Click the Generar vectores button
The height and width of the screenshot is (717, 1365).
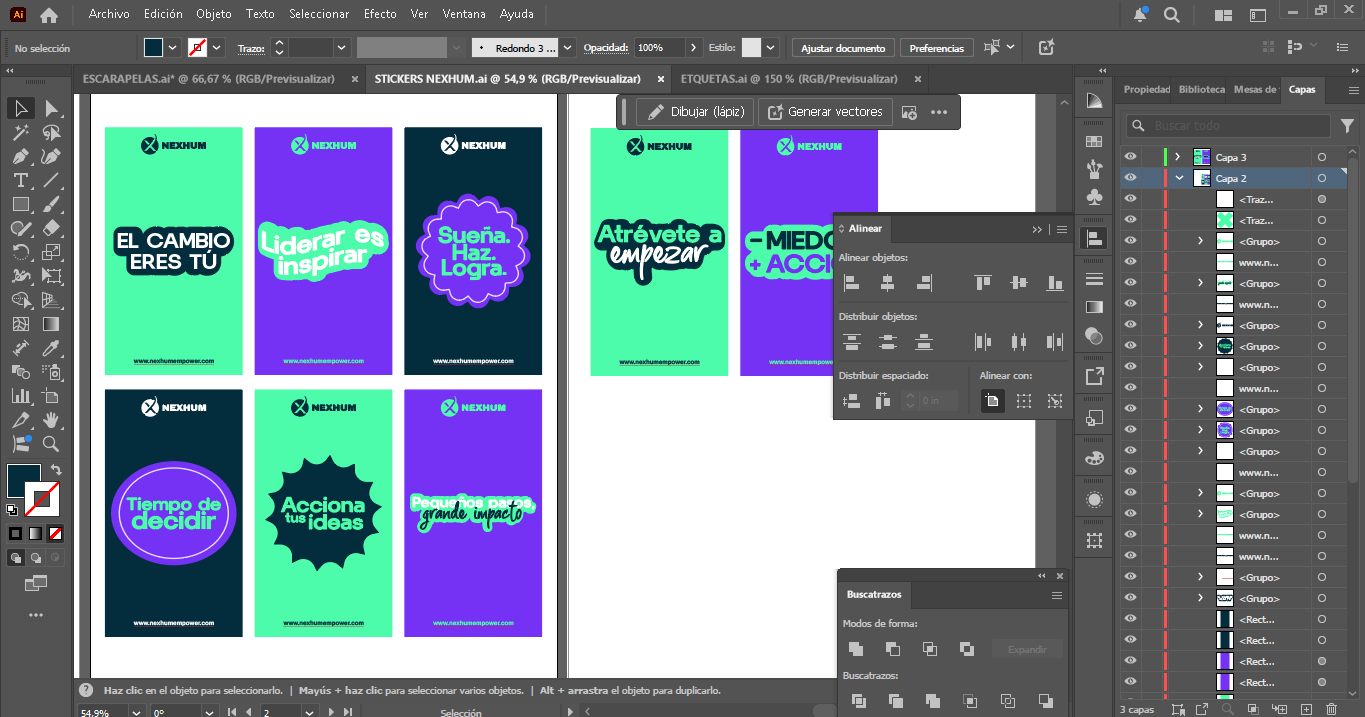click(824, 112)
